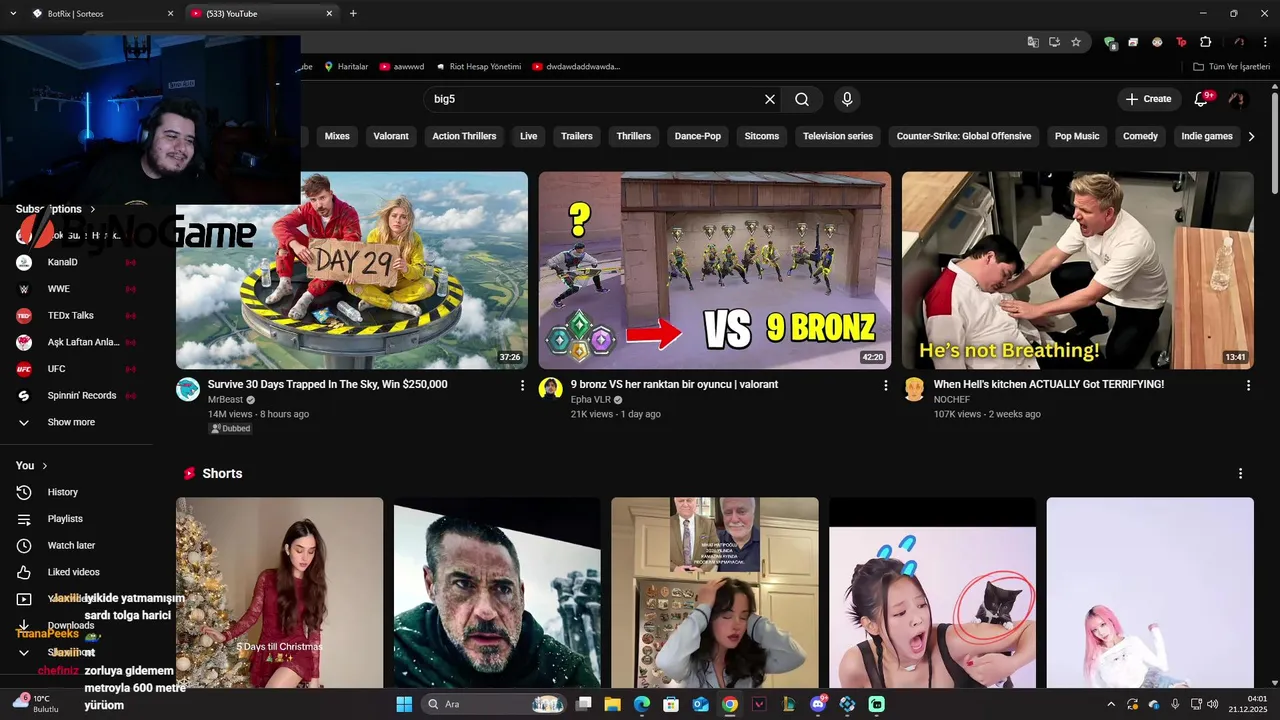Start voice search with microphone
The width and height of the screenshot is (1280, 720).
click(x=847, y=99)
